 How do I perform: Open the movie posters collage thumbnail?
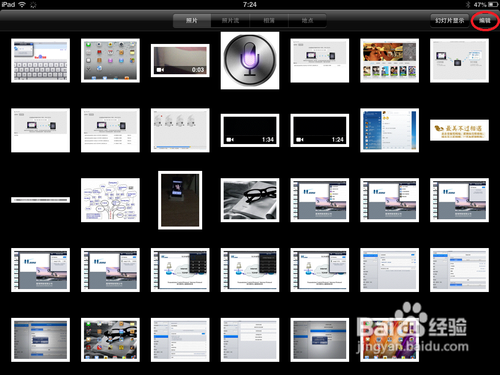click(390, 60)
